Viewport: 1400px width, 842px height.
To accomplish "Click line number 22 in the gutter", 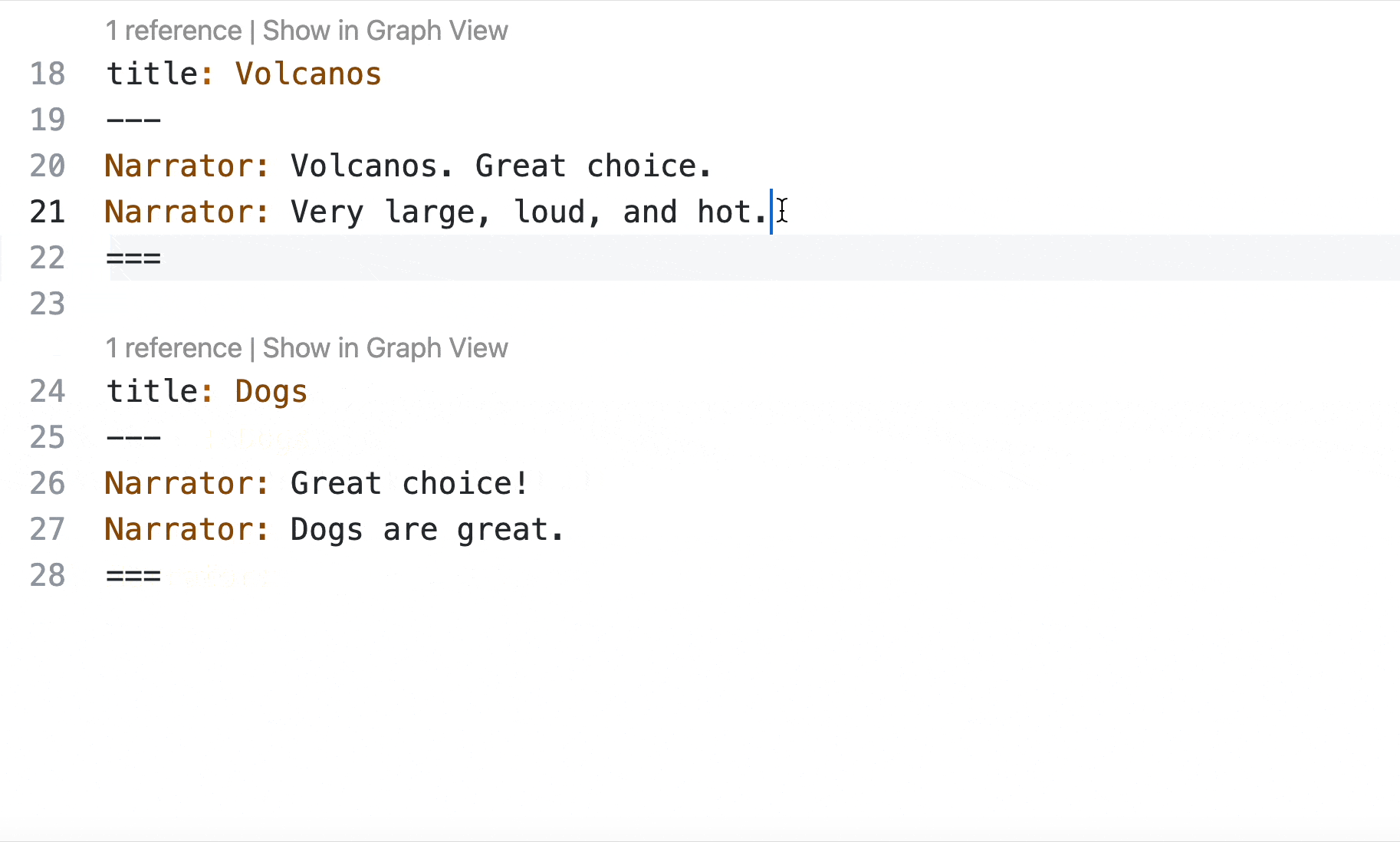I will (x=48, y=258).
